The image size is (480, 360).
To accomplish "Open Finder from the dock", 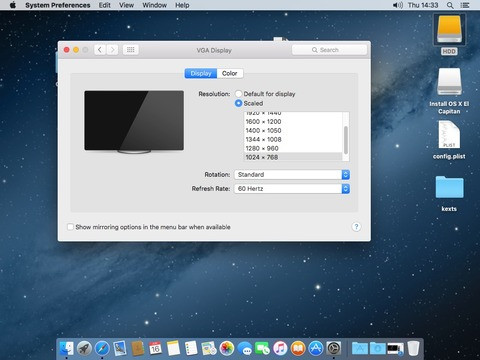I will pos(67,349).
